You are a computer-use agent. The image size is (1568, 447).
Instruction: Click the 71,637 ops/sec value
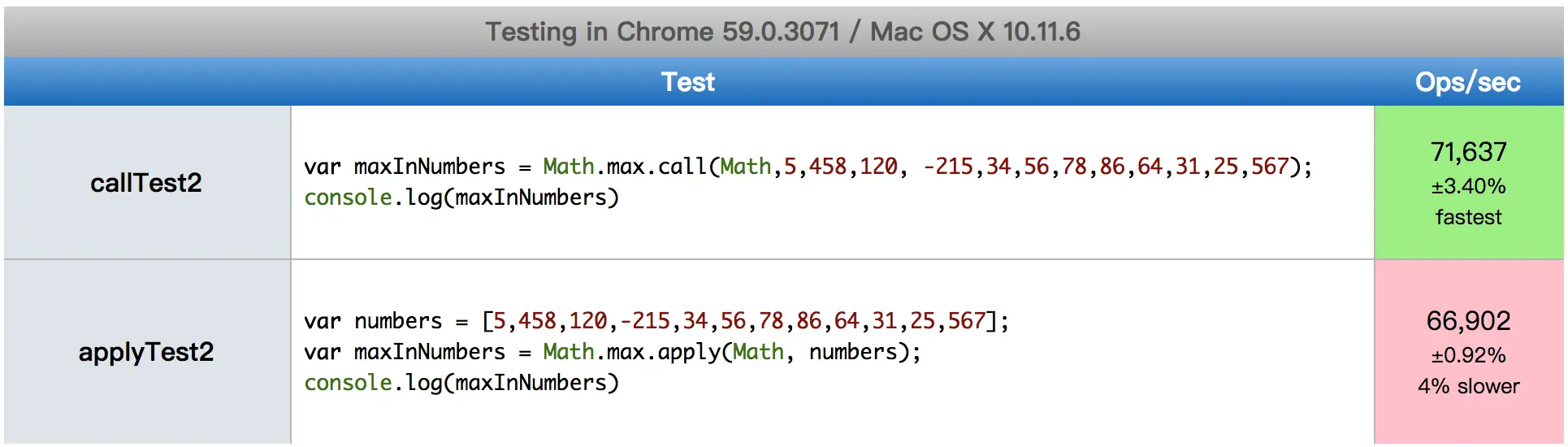(x=1468, y=152)
